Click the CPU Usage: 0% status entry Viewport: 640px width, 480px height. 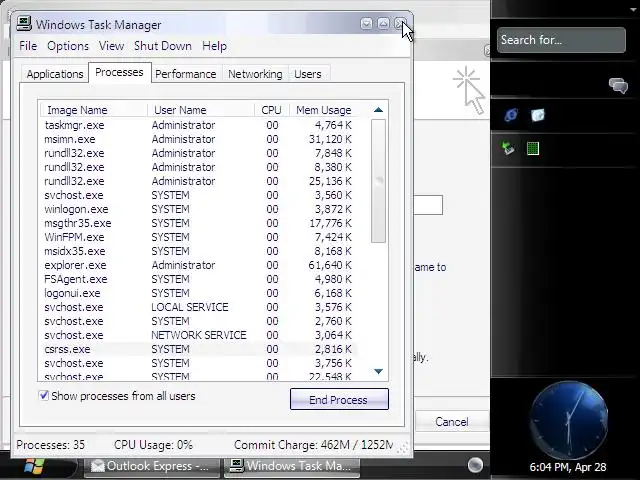153,444
